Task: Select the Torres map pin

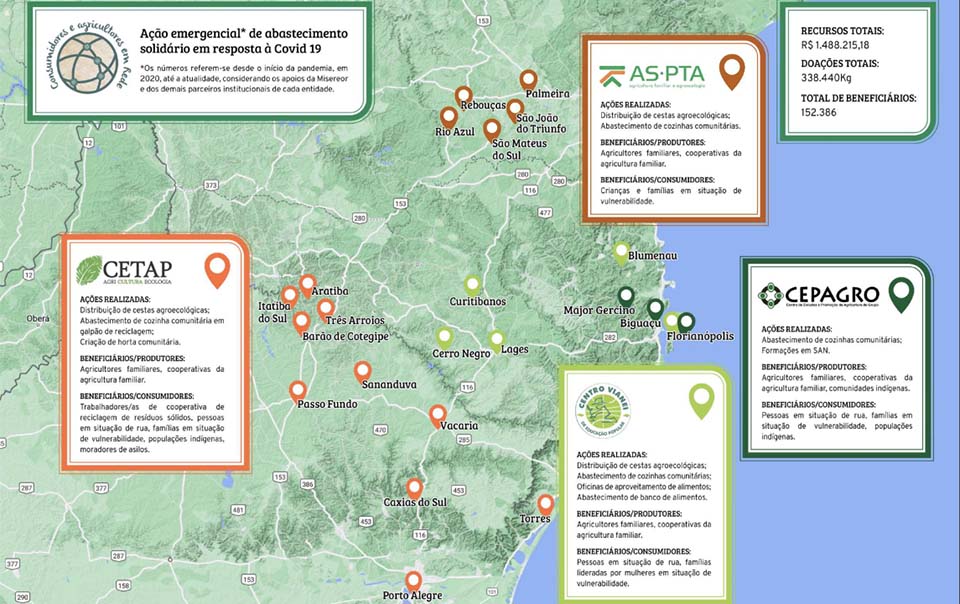Action: pos(546,505)
